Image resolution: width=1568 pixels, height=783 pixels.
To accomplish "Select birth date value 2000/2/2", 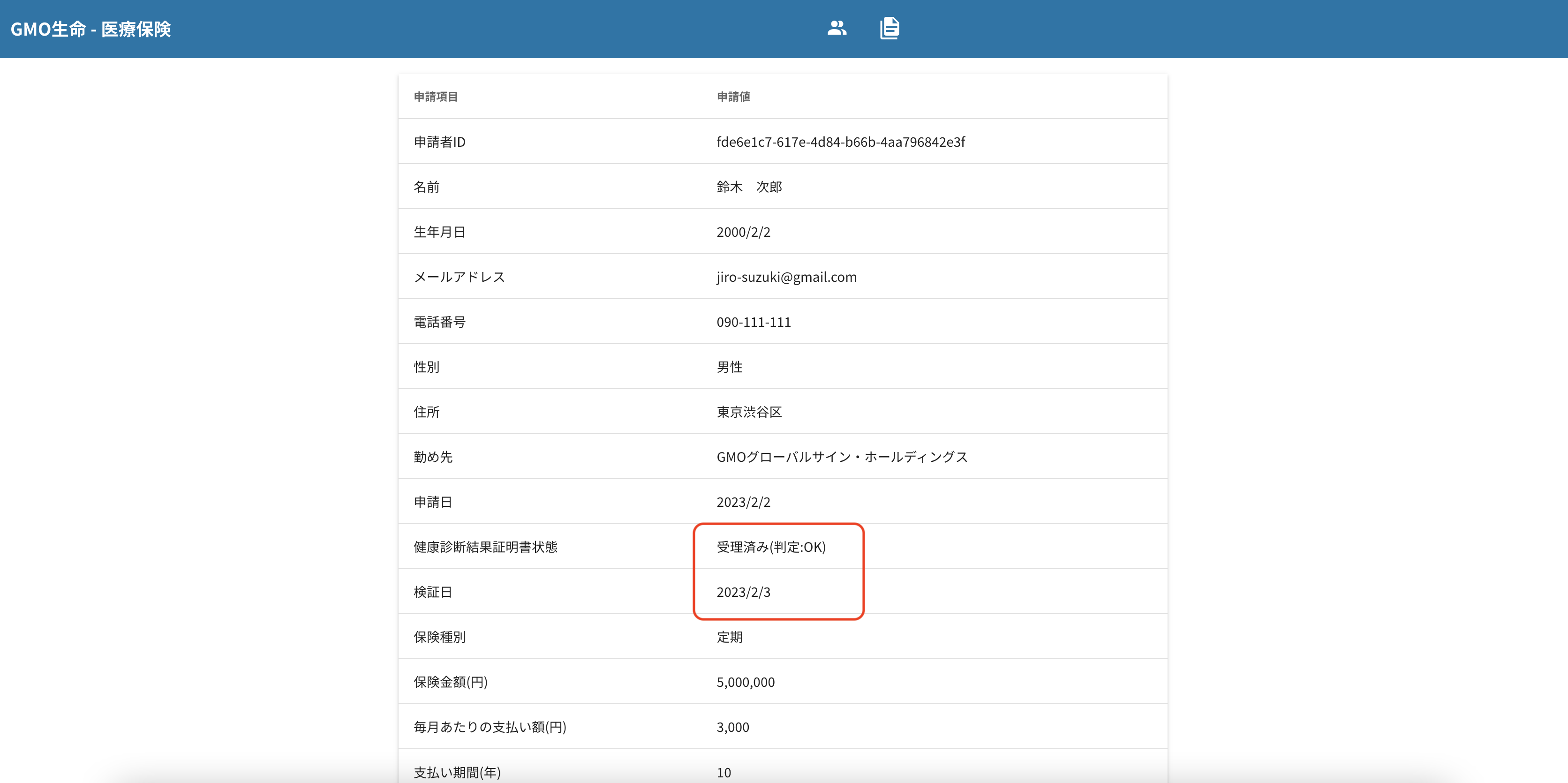I will click(x=743, y=231).
